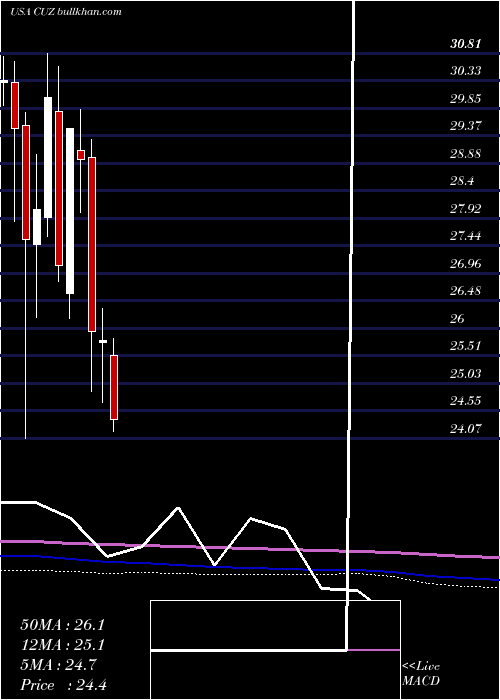Click the 26 price axis label
This screenshot has width=500, height=700.
(458, 318)
